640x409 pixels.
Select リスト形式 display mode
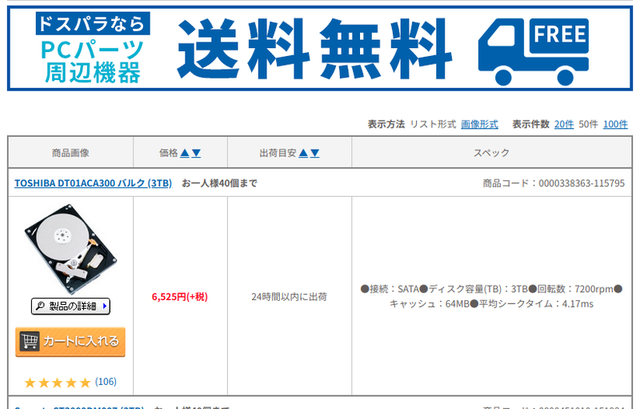[433, 124]
